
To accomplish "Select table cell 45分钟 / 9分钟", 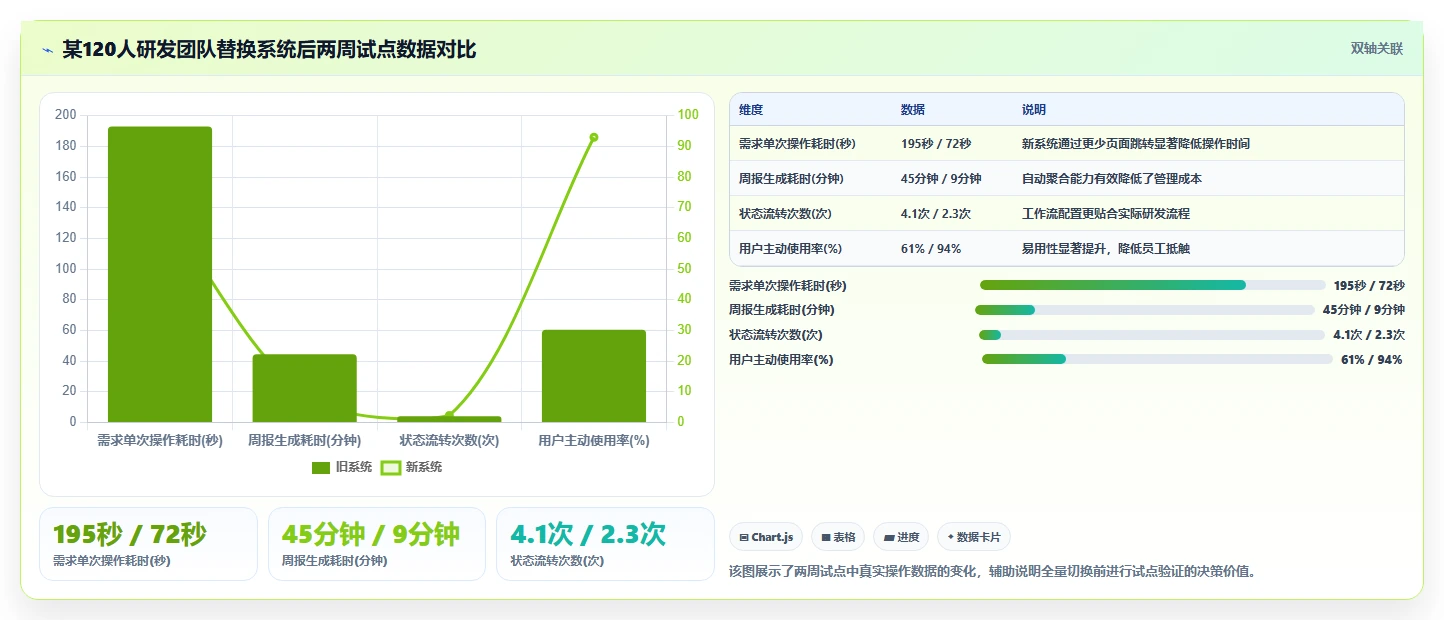I will tap(941, 179).
